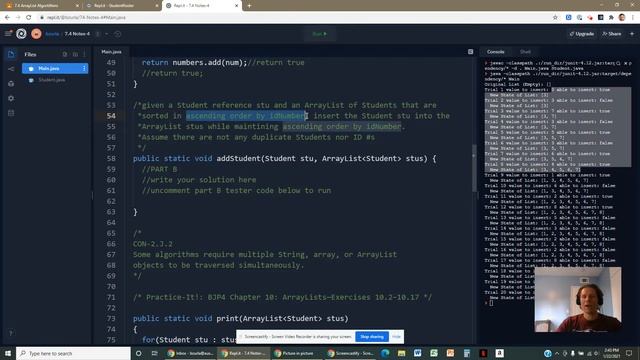The image size is (640, 360).
Task: Open the Settings gear in the sidebar
Action: click(11, 98)
